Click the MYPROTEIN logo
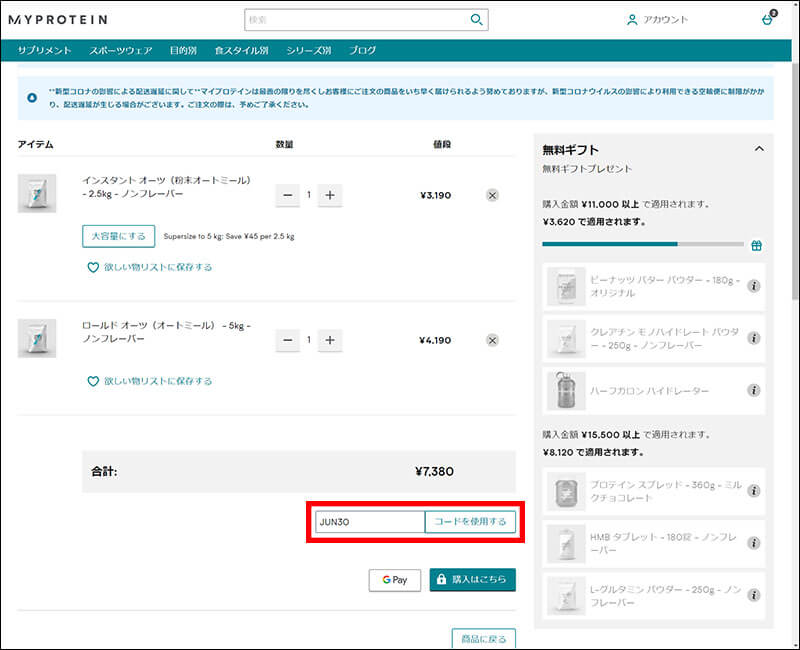The width and height of the screenshot is (800, 650). click(58, 20)
